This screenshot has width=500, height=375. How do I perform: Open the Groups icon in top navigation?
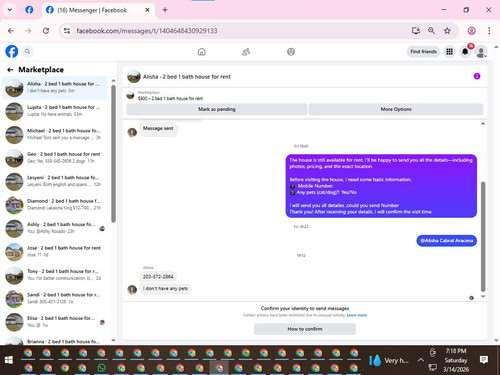[291, 52]
